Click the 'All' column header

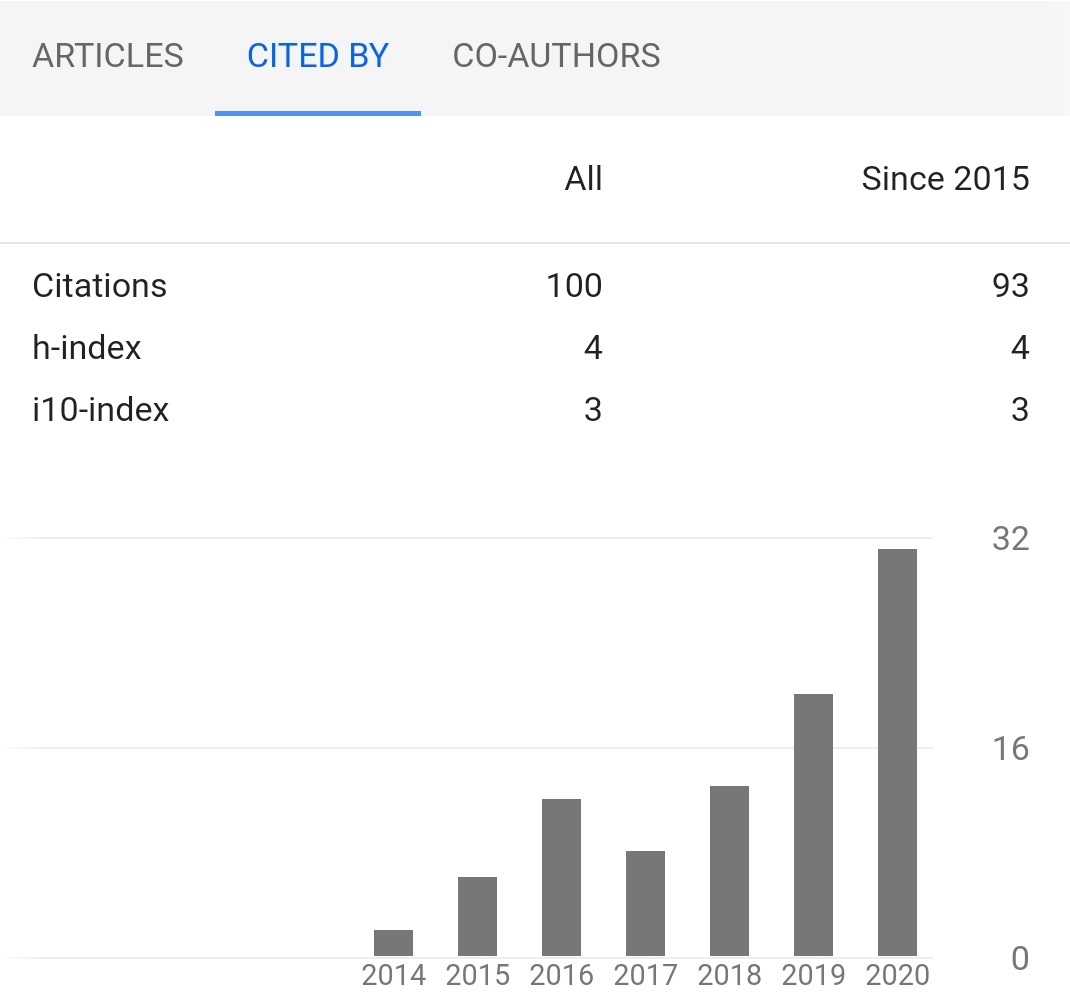click(x=583, y=179)
